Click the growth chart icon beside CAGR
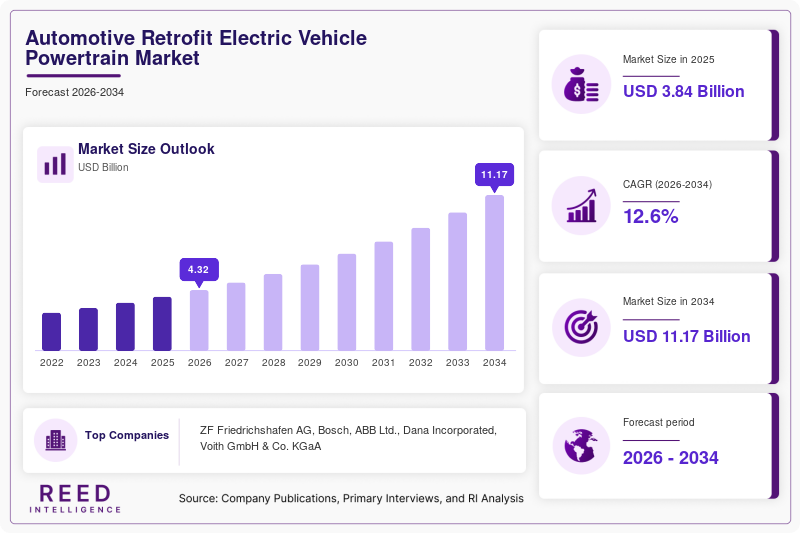 coord(581,206)
